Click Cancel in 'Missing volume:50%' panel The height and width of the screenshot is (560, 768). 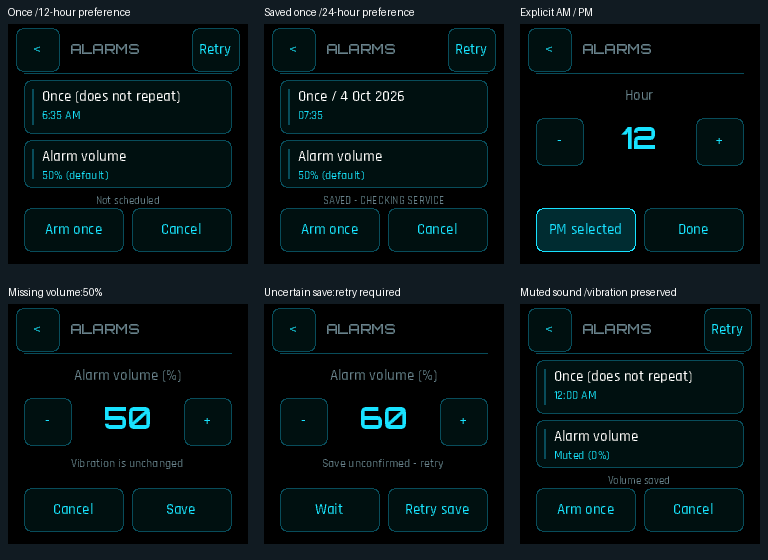click(74, 510)
